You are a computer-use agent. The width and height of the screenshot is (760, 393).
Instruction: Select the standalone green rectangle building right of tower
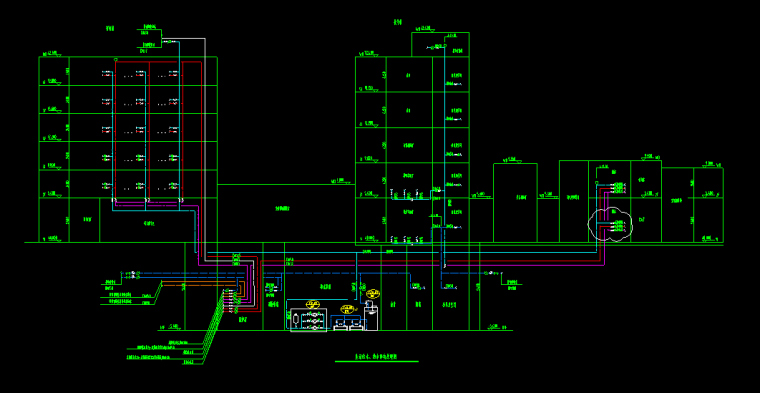coord(515,203)
